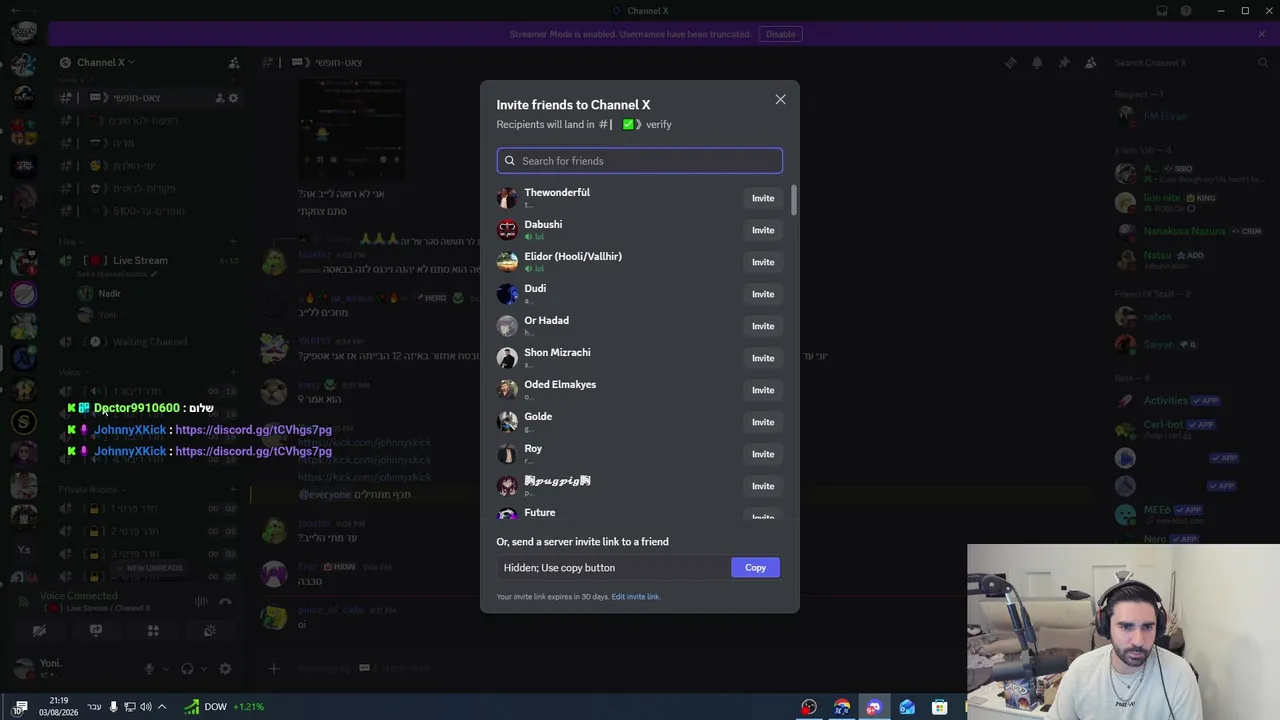Screen dimensions: 1280x720
Task: Select Carl-bot in the member list
Action: (x=1190, y=428)
